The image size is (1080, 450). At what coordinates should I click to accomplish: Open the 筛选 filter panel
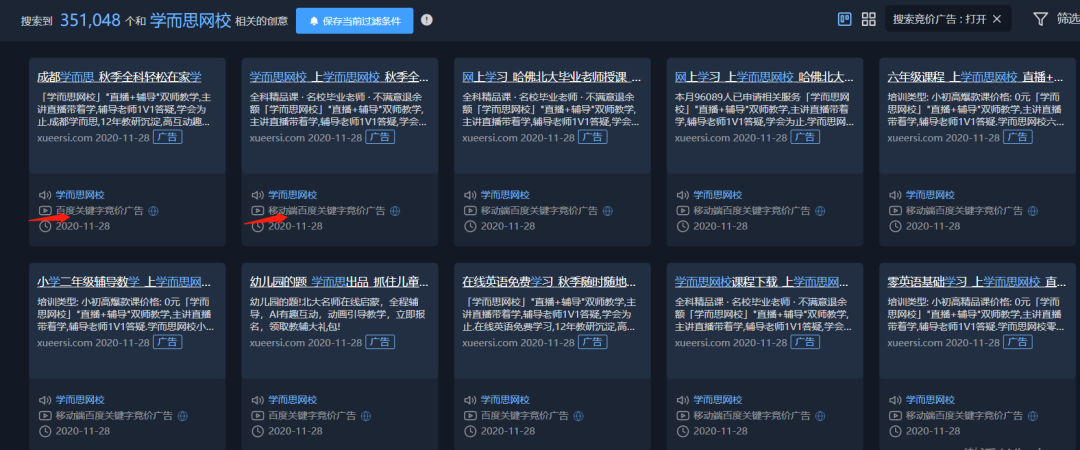pyautogui.click(x=1066, y=19)
